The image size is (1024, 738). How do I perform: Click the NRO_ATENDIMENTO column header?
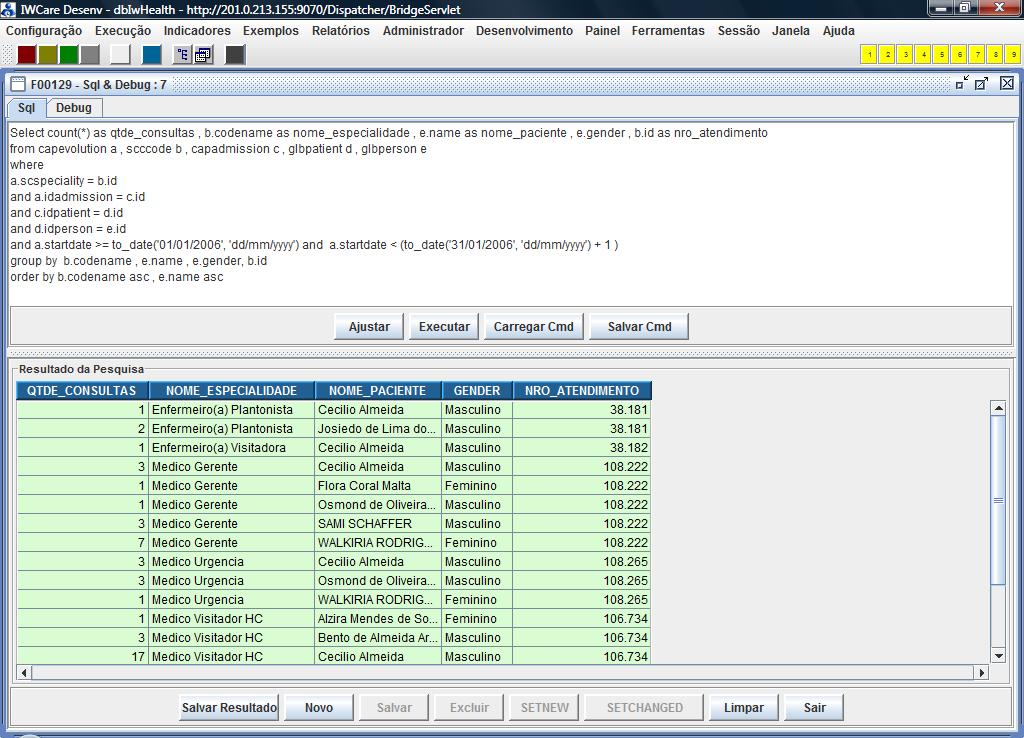click(582, 391)
